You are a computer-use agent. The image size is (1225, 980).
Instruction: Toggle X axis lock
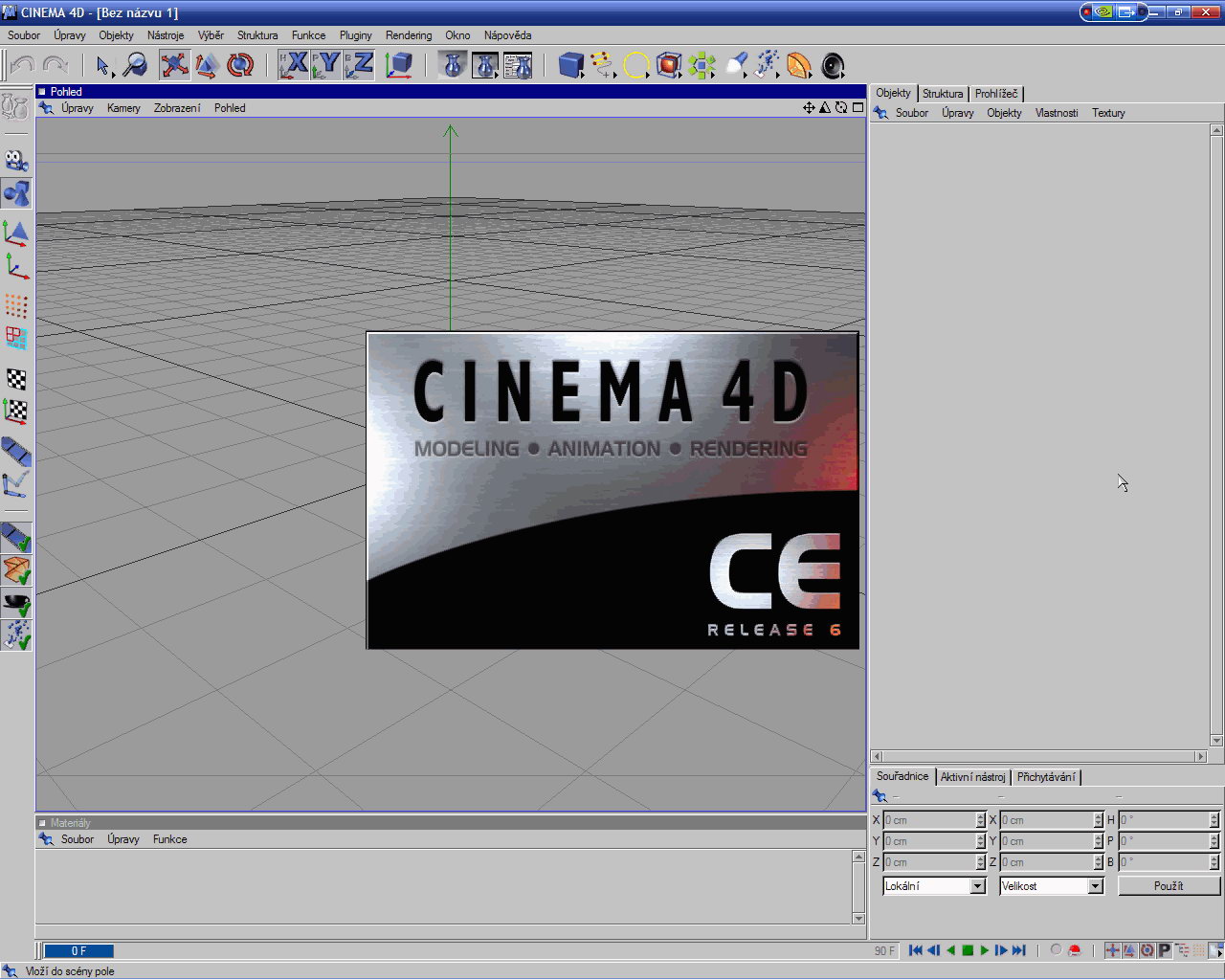click(295, 65)
